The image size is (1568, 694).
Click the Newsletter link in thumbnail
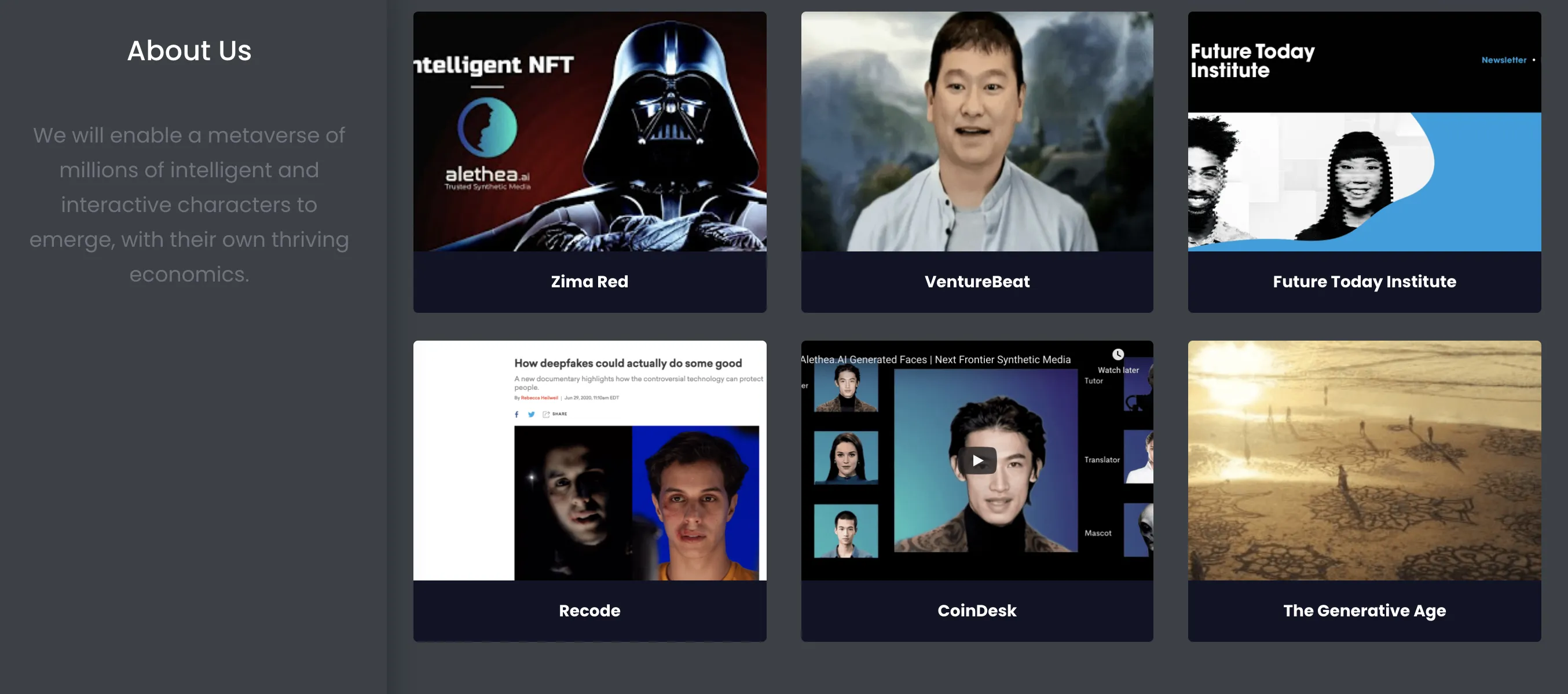pyautogui.click(x=1504, y=60)
